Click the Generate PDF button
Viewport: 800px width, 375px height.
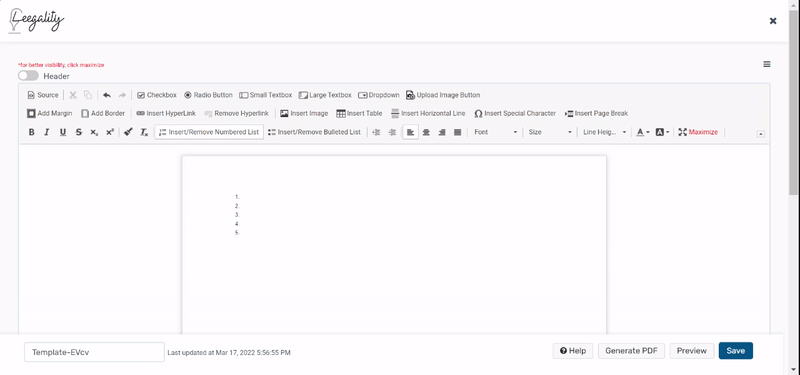631,351
